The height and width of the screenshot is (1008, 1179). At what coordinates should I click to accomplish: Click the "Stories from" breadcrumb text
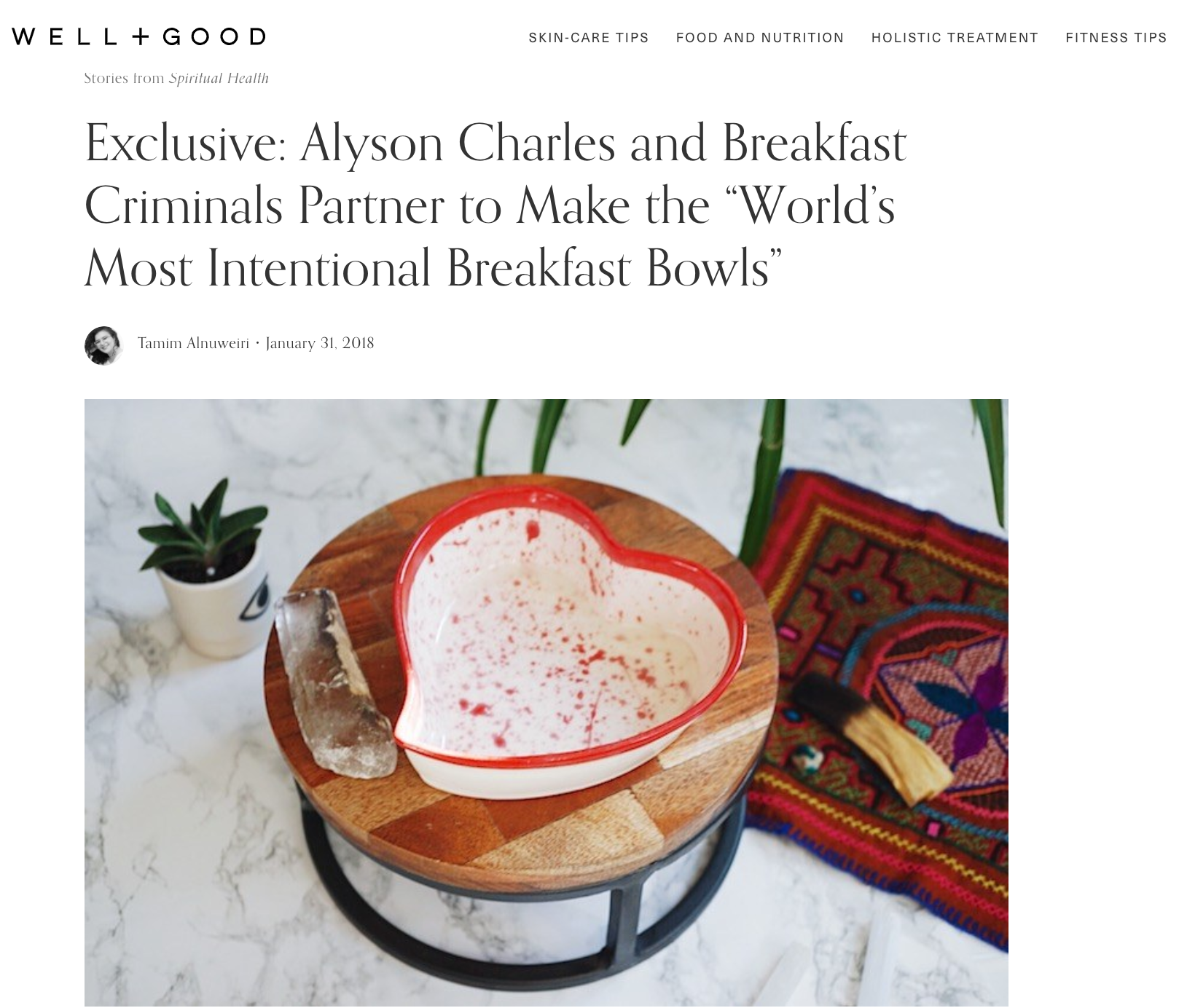click(124, 78)
